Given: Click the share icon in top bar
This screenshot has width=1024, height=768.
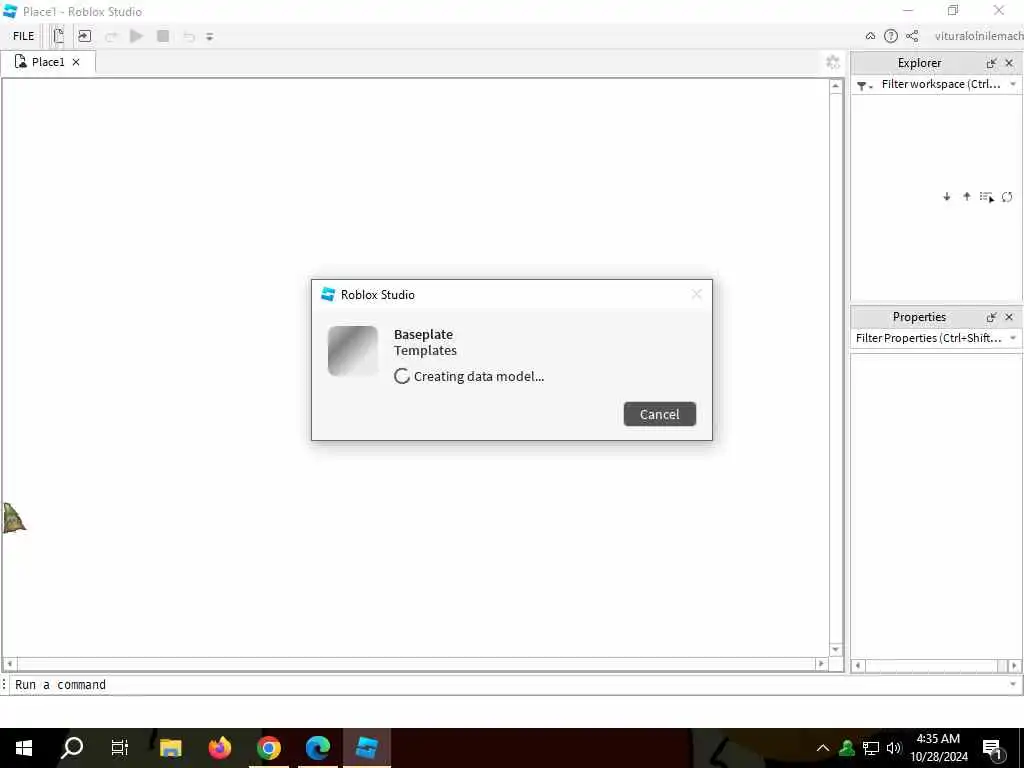Looking at the screenshot, I should tap(912, 36).
